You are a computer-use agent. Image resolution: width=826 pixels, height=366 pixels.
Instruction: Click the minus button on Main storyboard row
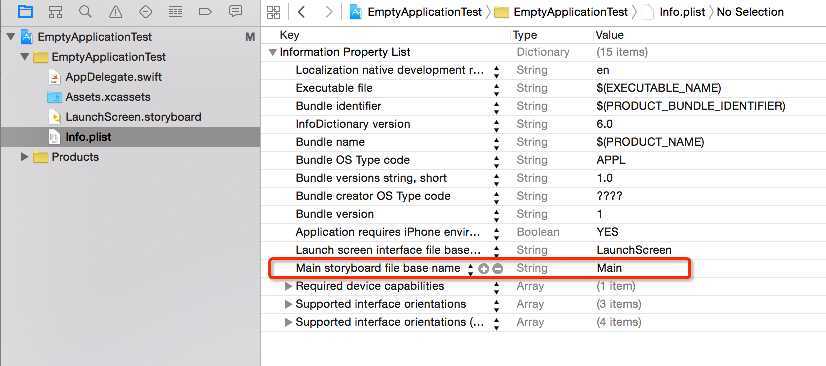pyautogui.click(x=497, y=269)
